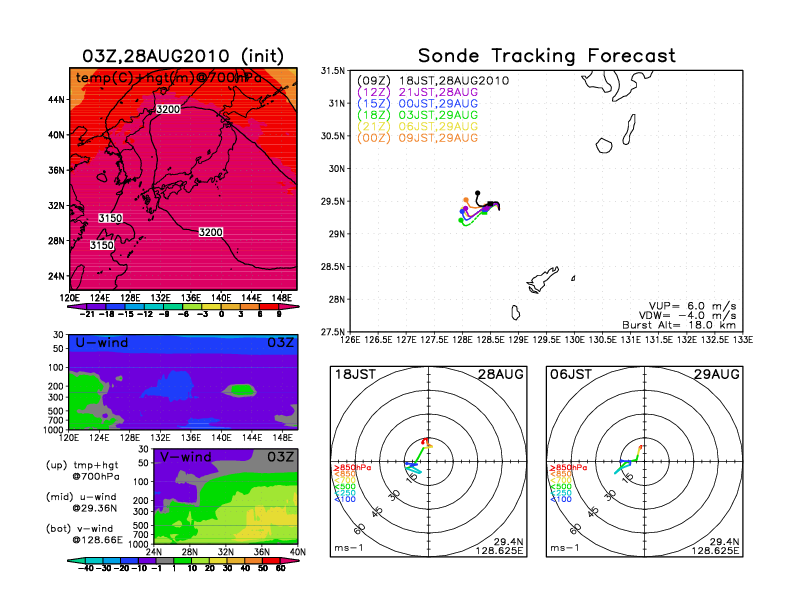The width and height of the screenshot is (792, 612).
Task: Click the black 09Z landing dot
Action: click(477, 193)
